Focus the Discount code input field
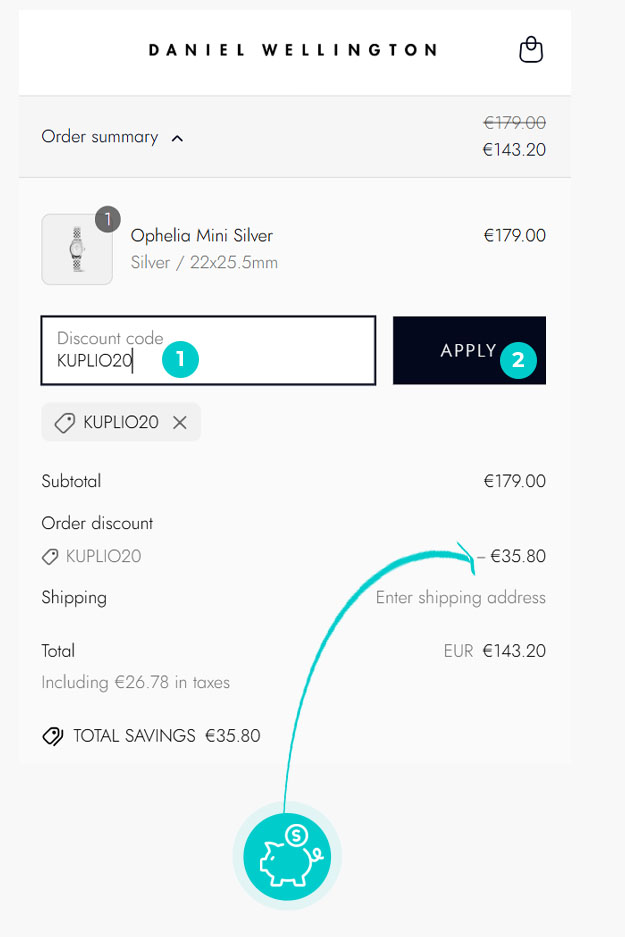 click(208, 351)
